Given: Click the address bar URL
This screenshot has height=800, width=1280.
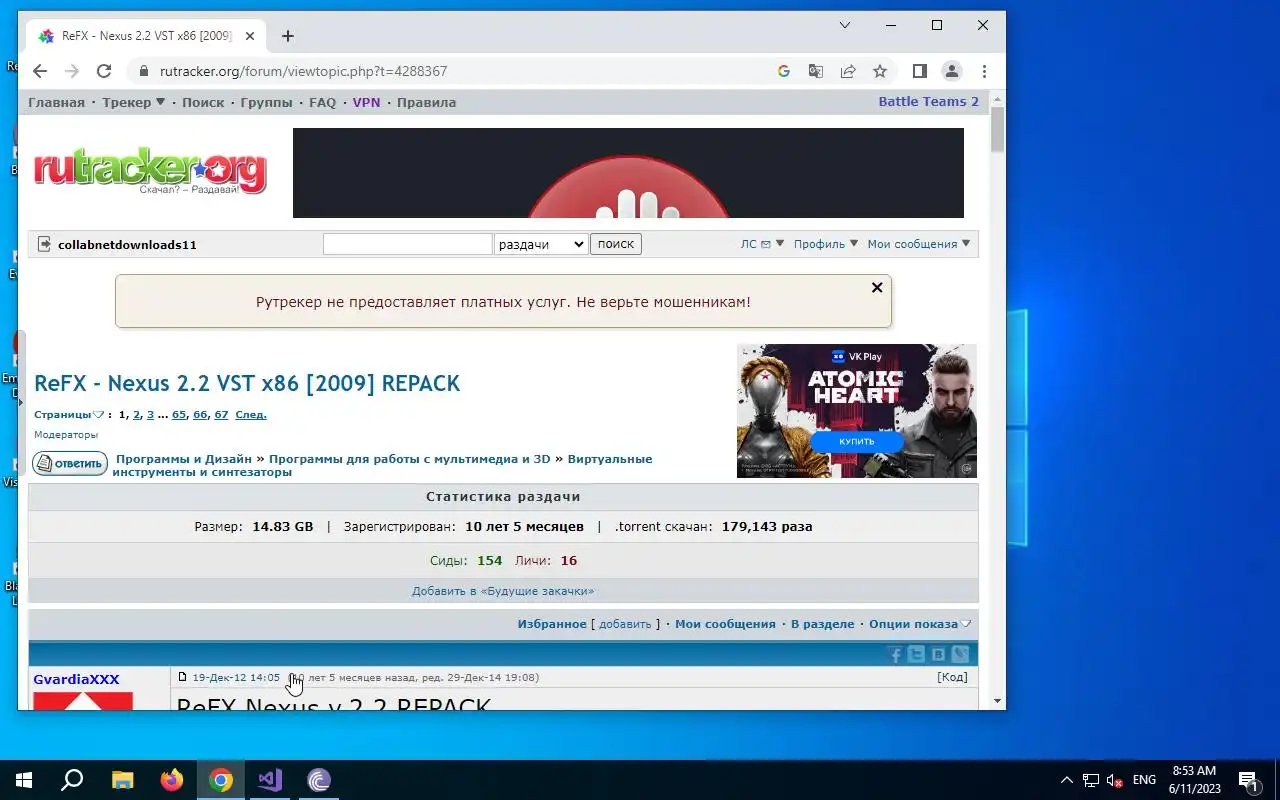Looking at the screenshot, I should (x=304, y=71).
